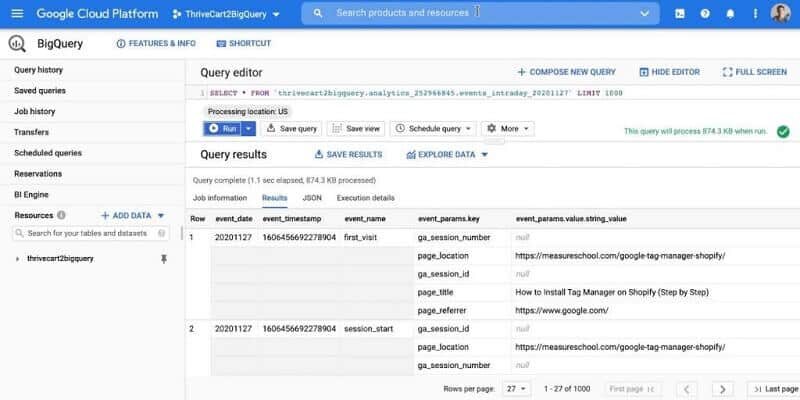Open Scheduled queries in sidebar
Viewport: 800px width, 400px height.
coord(48,153)
